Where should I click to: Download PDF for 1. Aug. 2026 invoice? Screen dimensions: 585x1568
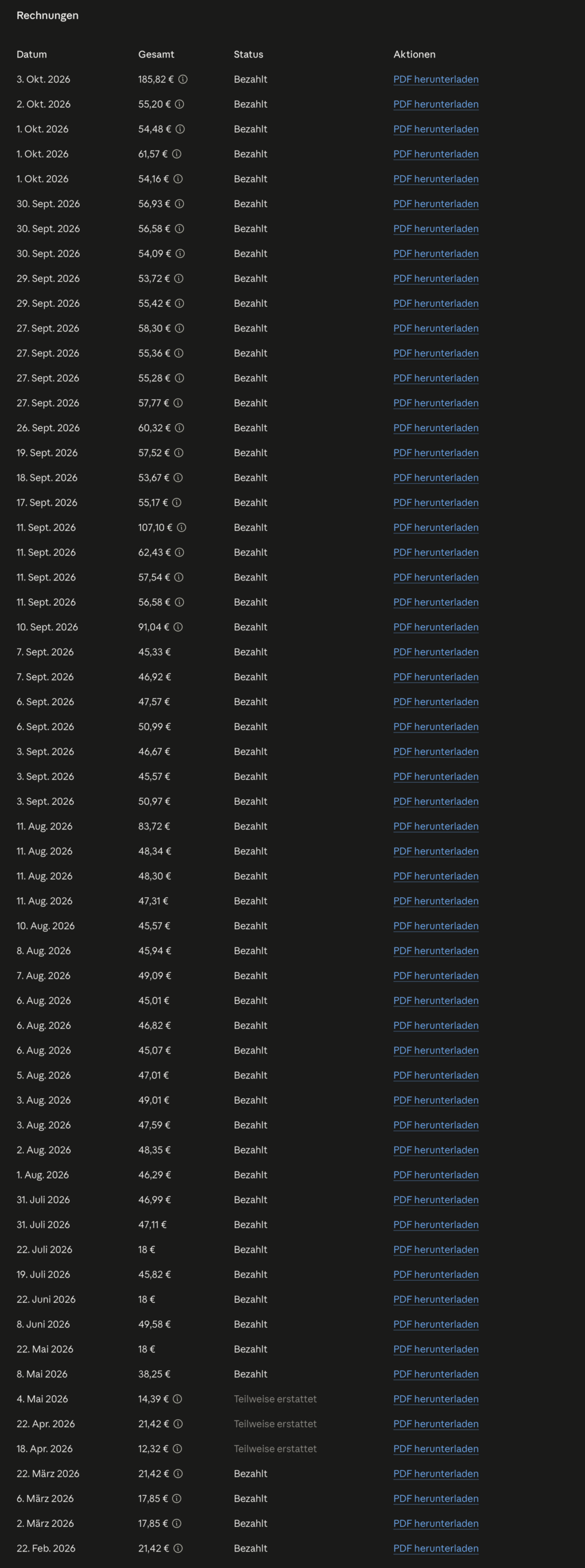coord(436,1175)
